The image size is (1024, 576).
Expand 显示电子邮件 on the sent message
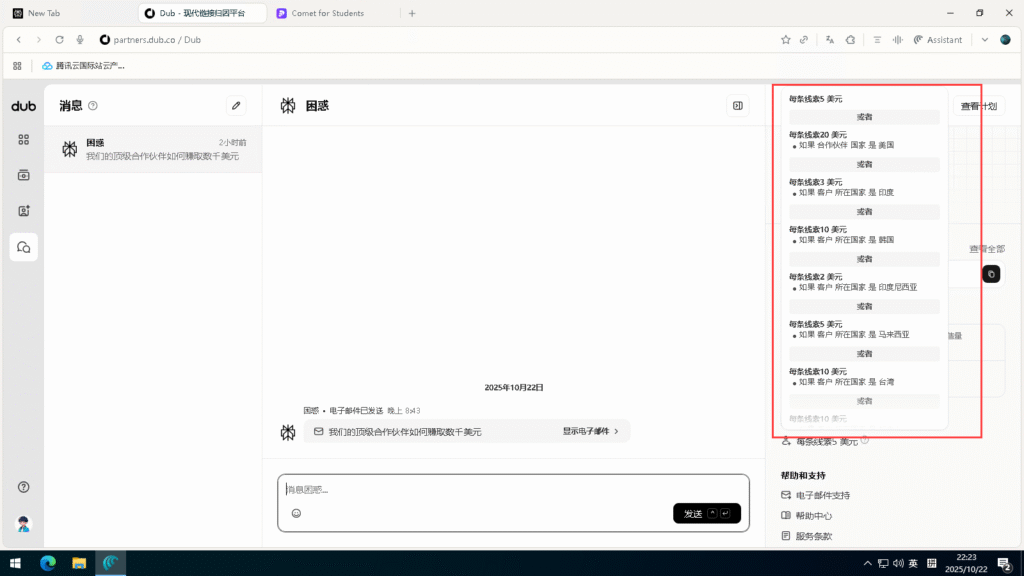click(x=590, y=432)
